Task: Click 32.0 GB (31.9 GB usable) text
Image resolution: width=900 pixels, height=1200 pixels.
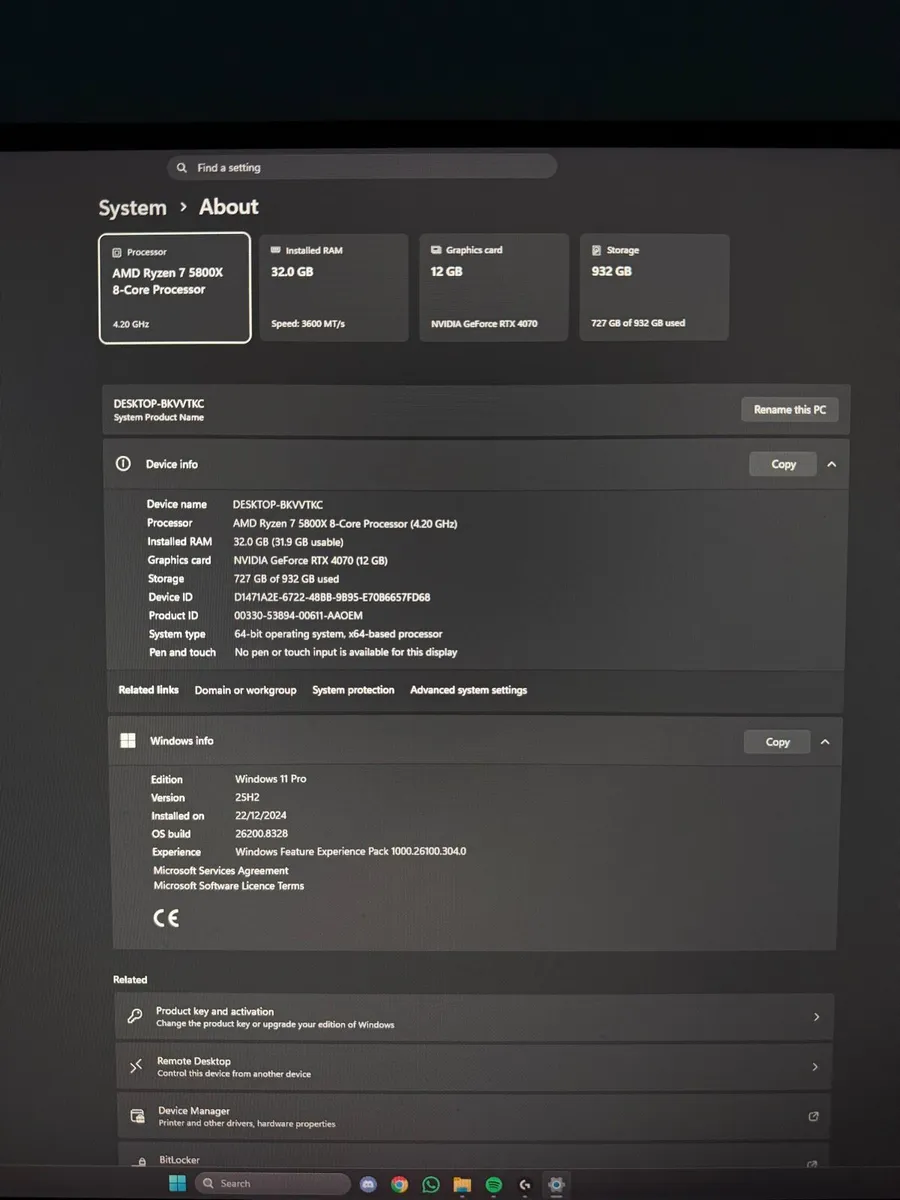Action: click(288, 541)
